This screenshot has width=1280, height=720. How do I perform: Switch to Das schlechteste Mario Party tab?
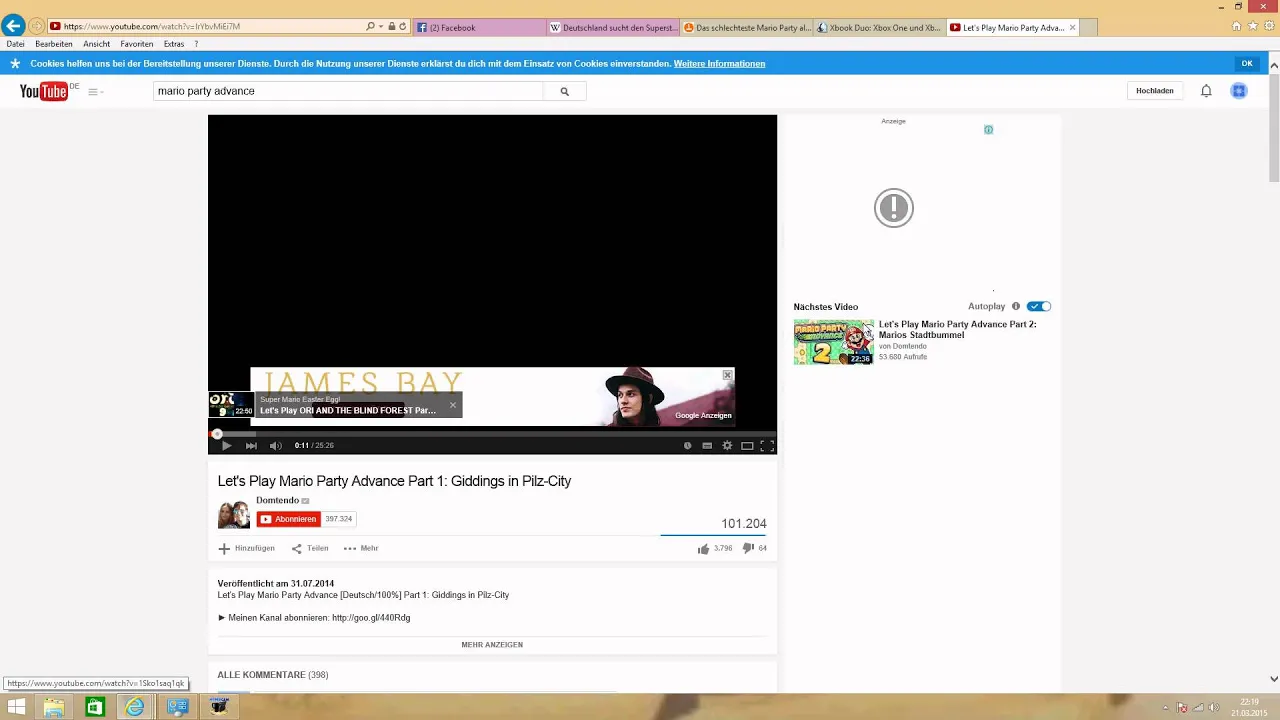click(x=747, y=28)
